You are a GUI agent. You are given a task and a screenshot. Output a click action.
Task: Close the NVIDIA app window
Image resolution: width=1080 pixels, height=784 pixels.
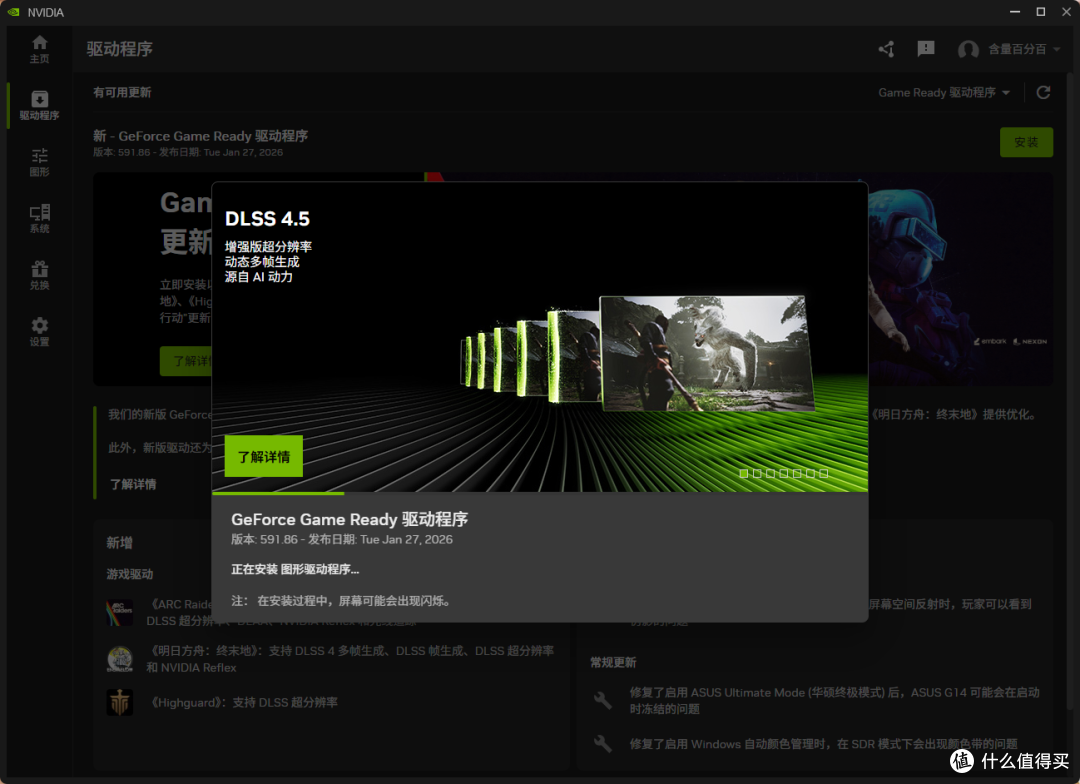(1066, 12)
